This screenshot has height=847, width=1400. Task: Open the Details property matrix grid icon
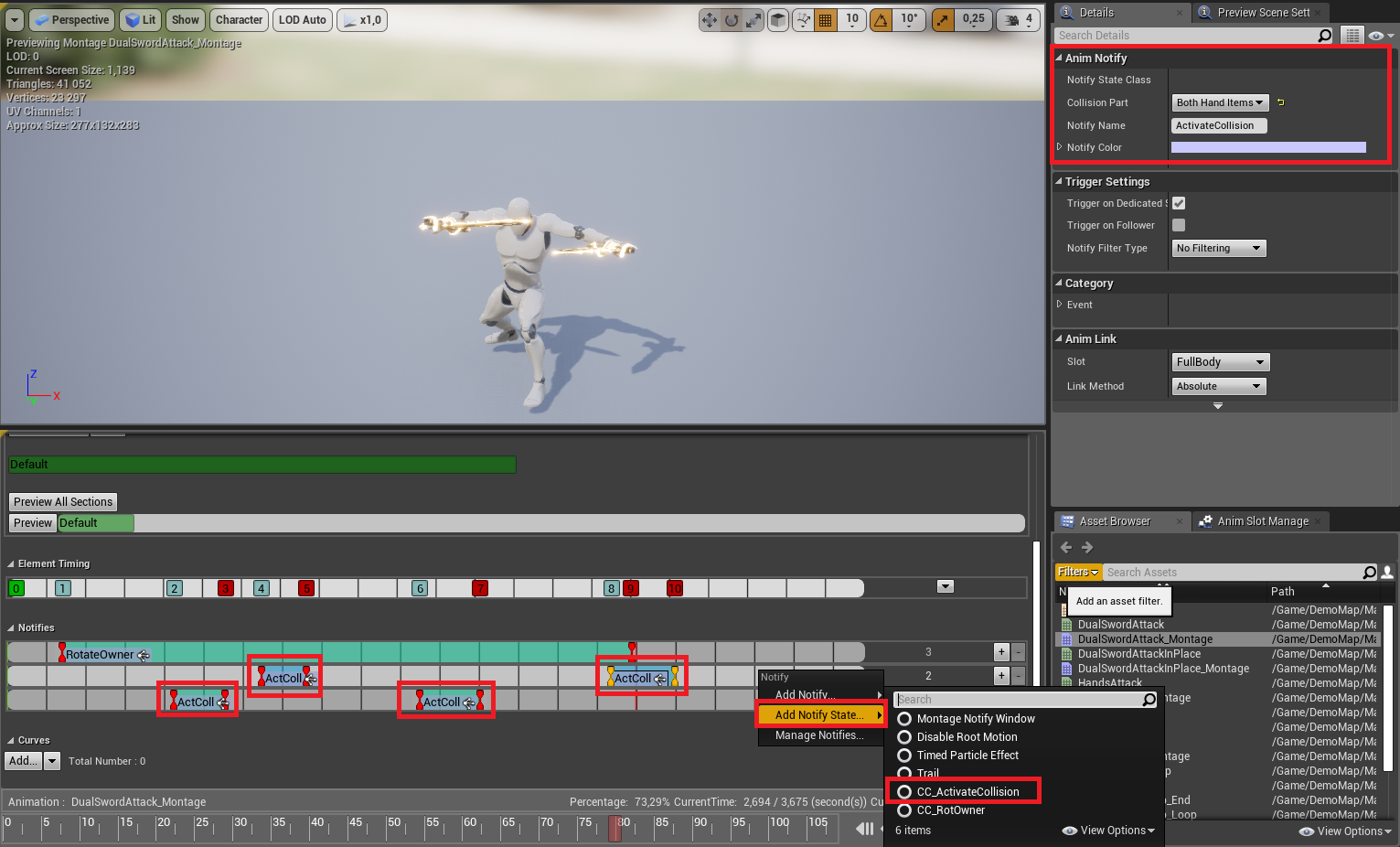pyautogui.click(x=1352, y=36)
